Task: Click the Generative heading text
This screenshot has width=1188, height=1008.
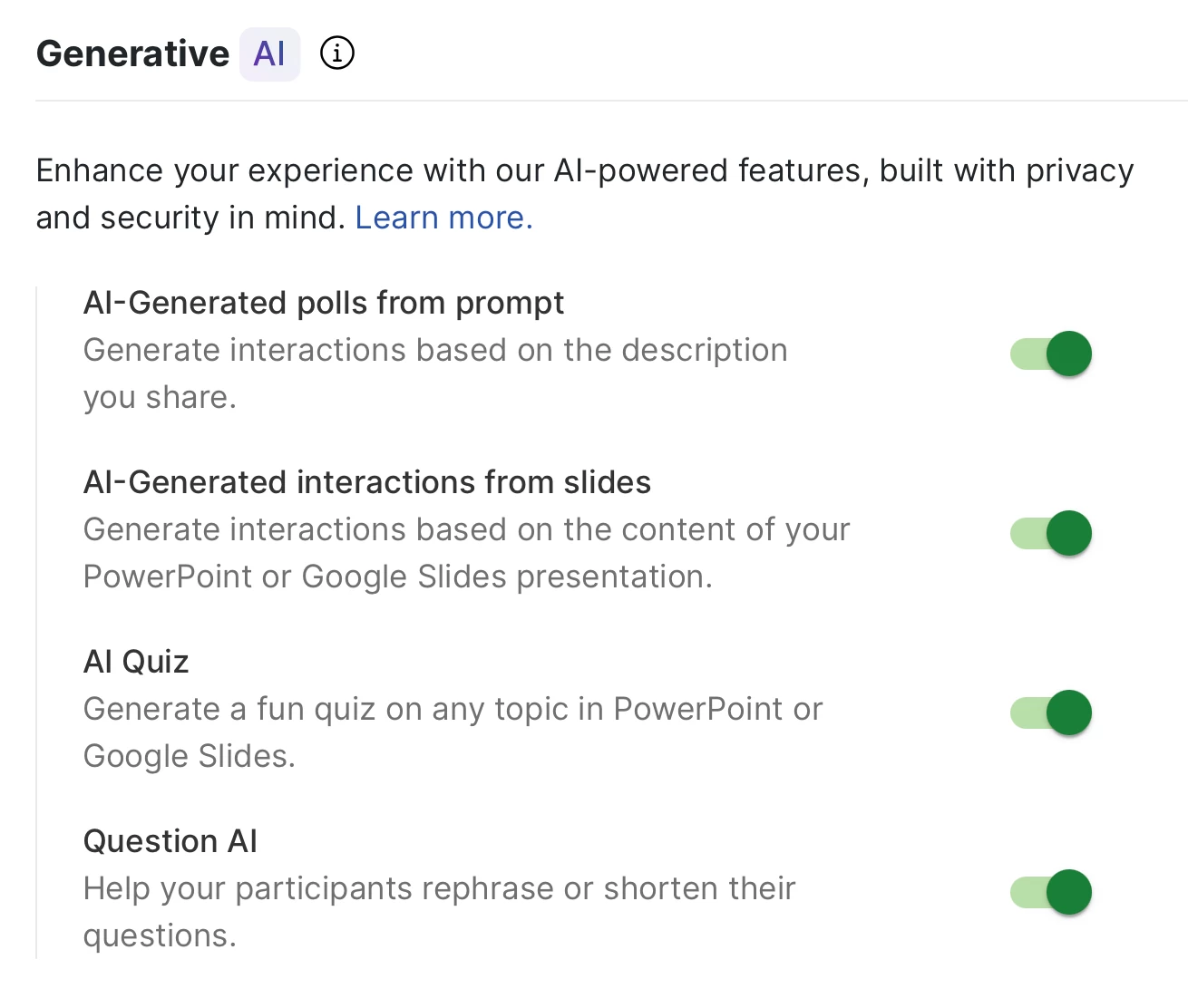Action: 132,54
